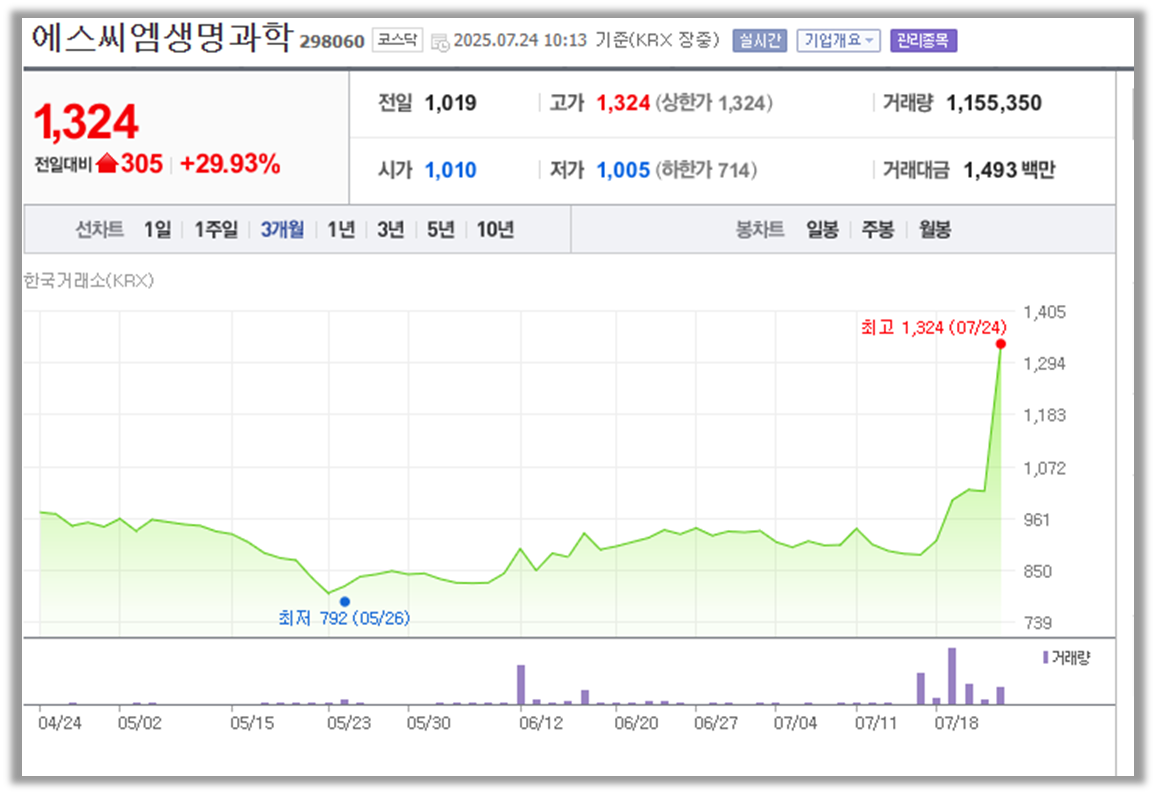Click the stock code 298060
The image size is (1156, 794).
point(332,41)
